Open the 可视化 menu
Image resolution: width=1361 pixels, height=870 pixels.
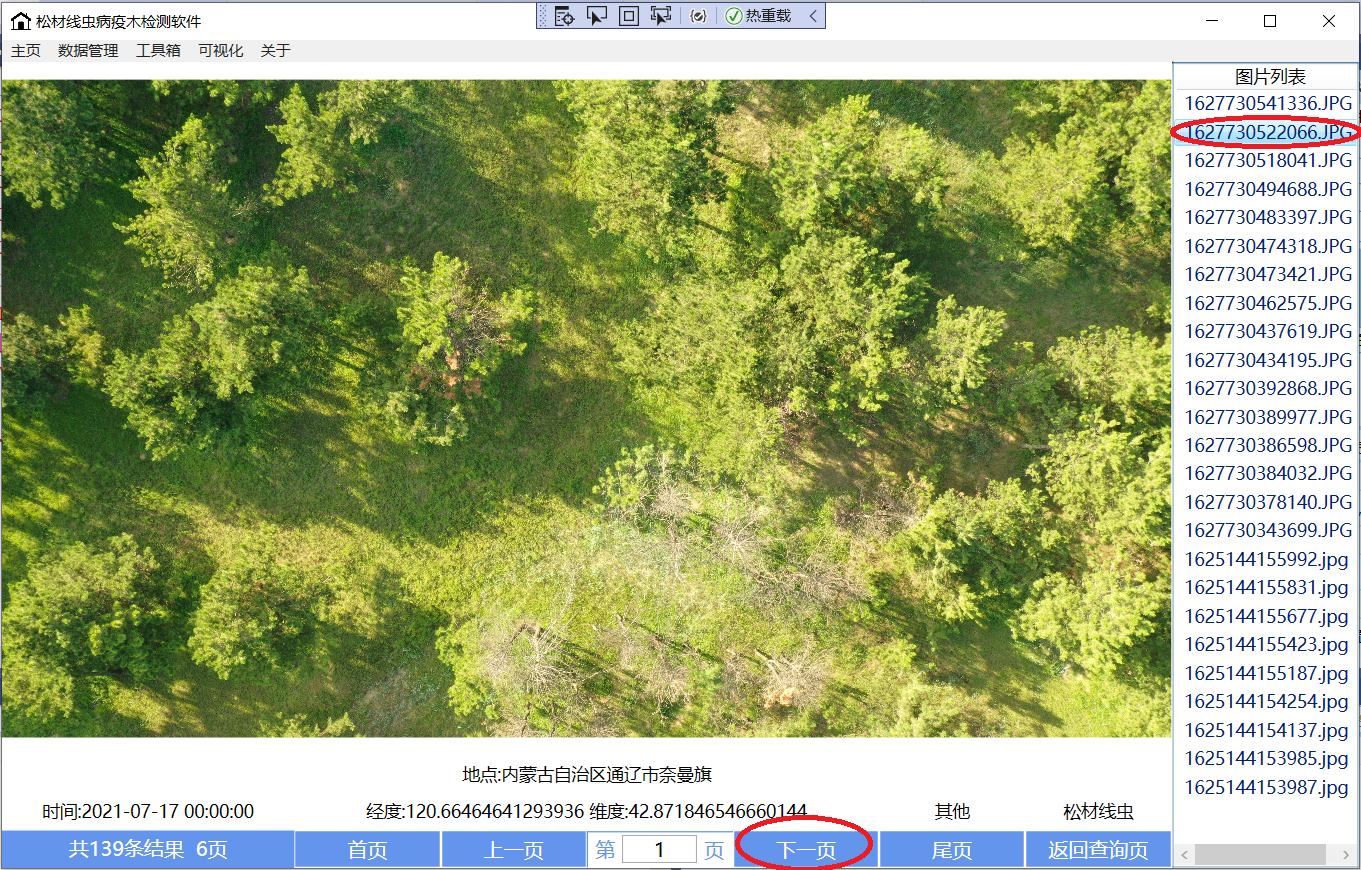click(x=220, y=51)
